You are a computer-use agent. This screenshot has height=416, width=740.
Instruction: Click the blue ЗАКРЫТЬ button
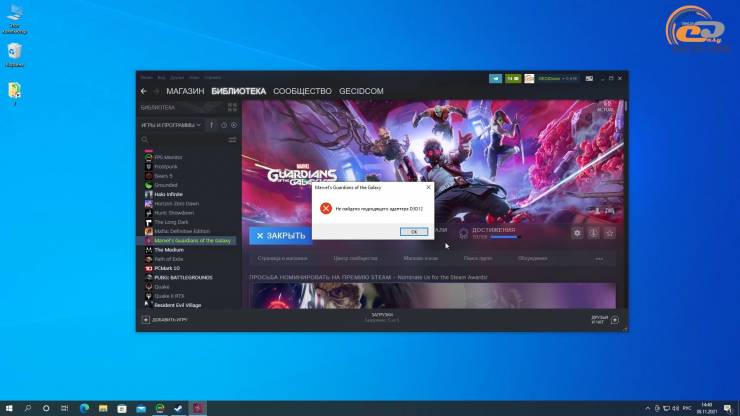click(x=280, y=236)
